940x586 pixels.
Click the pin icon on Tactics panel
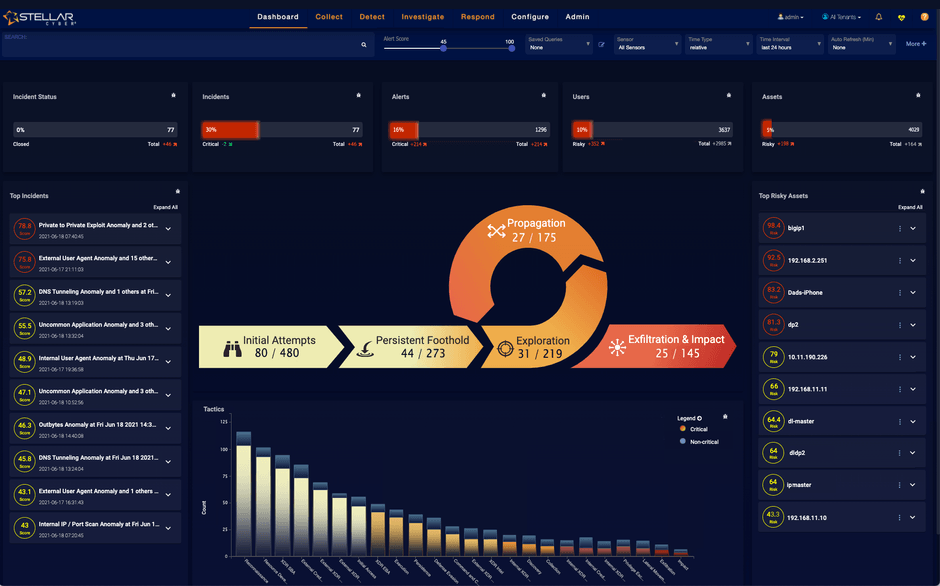(x=725, y=416)
